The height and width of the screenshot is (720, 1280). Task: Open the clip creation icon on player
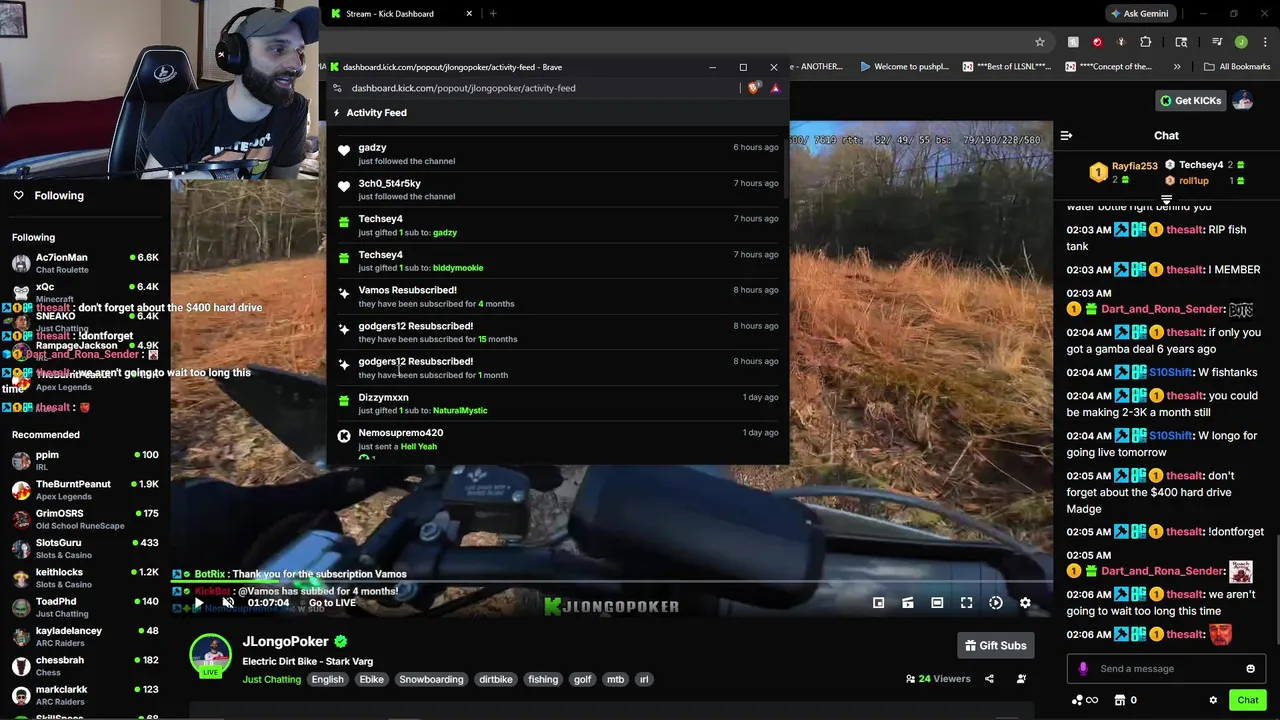point(907,603)
